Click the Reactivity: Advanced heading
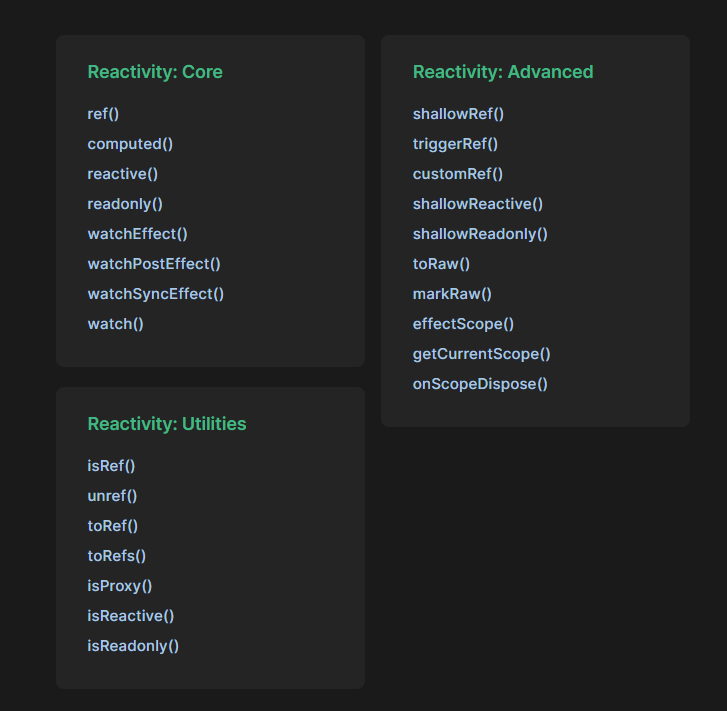 pyautogui.click(x=503, y=72)
